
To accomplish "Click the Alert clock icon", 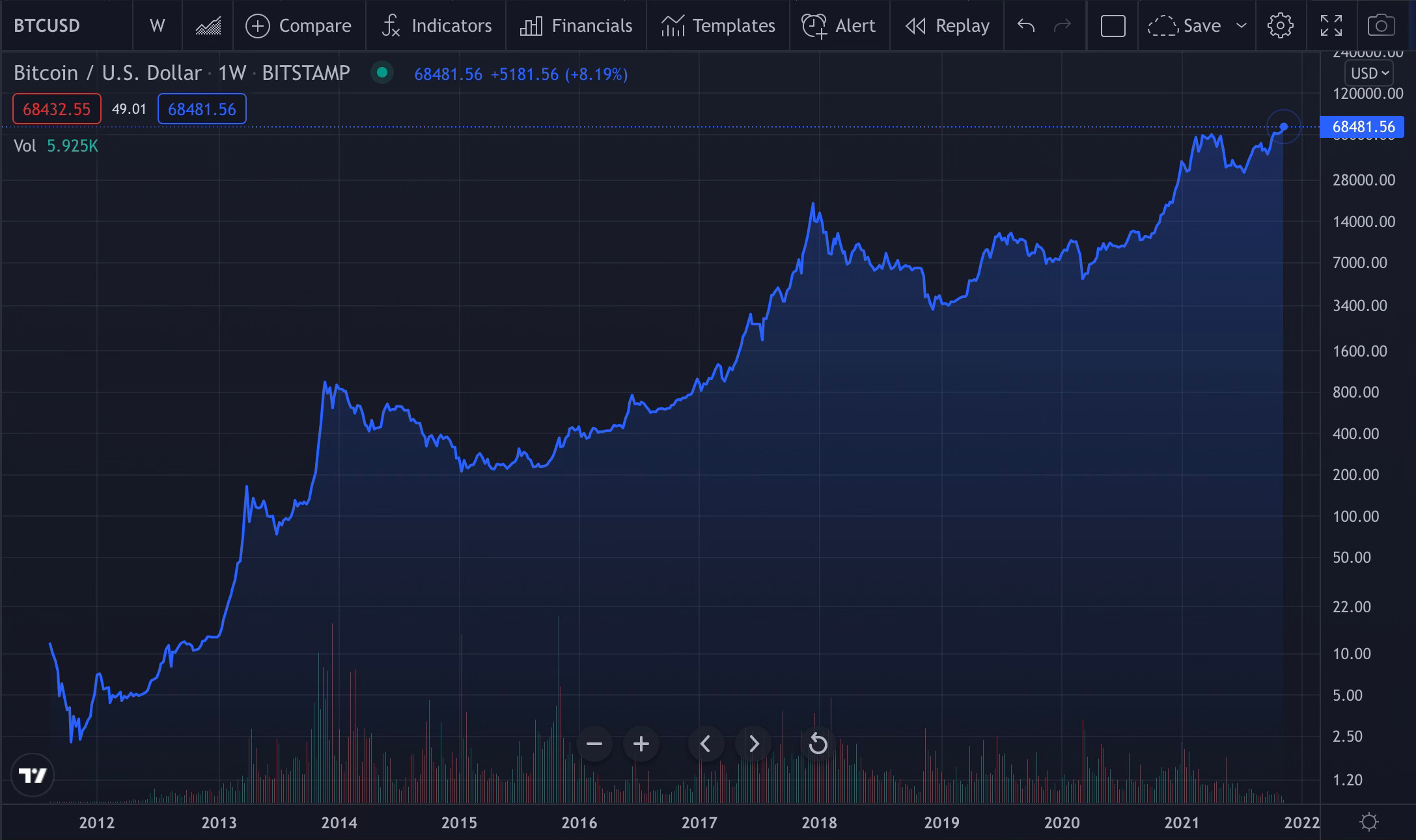I will (x=814, y=26).
